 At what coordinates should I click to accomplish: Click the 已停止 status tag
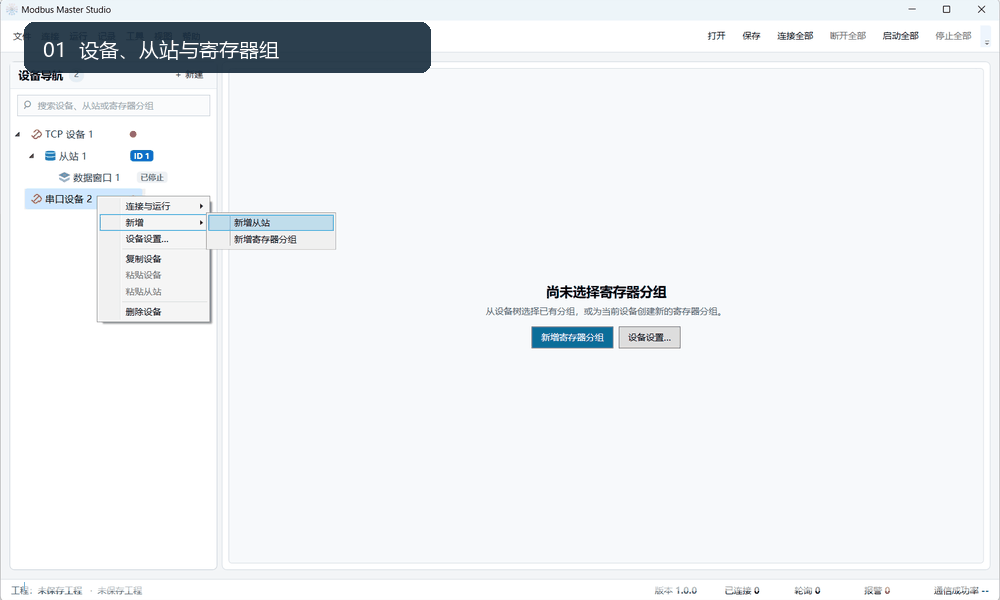click(x=152, y=177)
